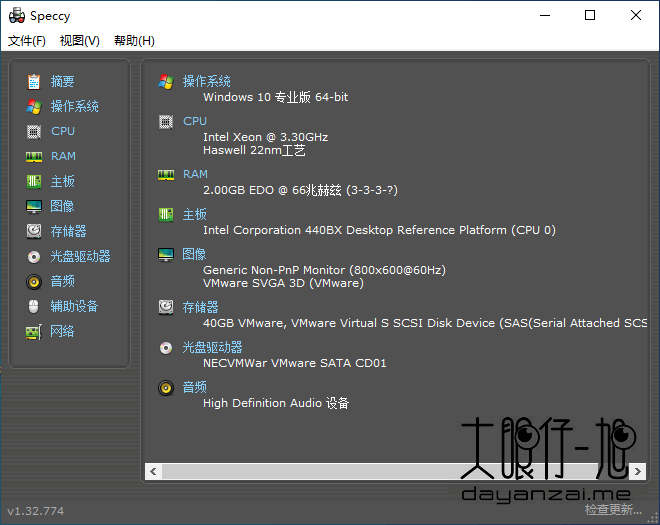Click the CPU chip icon in sidebar
Viewport: 660px width, 525px height.
pyautogui.click(x=34, y=131)
